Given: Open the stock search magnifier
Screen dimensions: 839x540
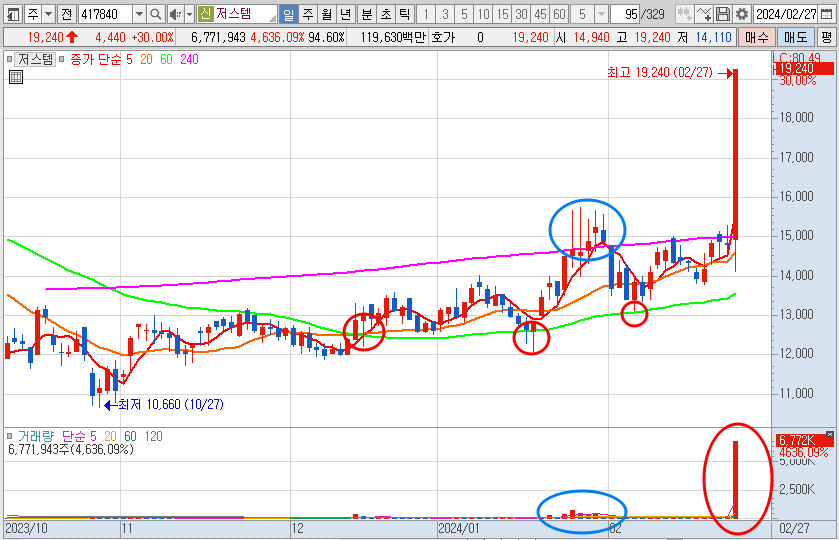Looking at the screenshot, I should click(155, 14).
